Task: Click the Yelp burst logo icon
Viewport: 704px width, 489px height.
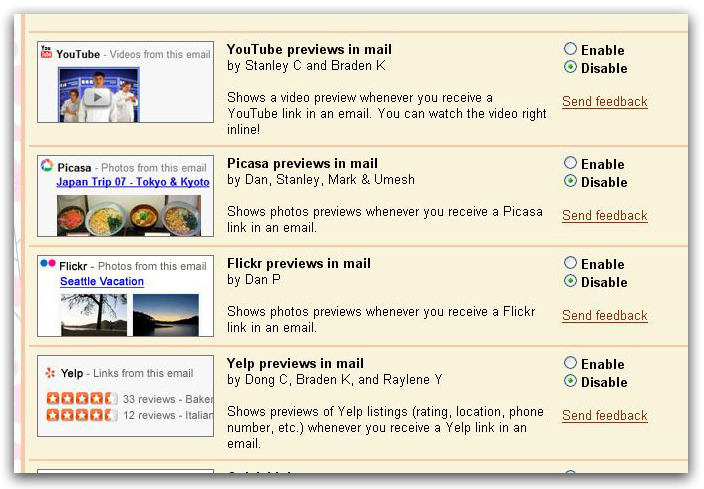Action: point(50,373)
